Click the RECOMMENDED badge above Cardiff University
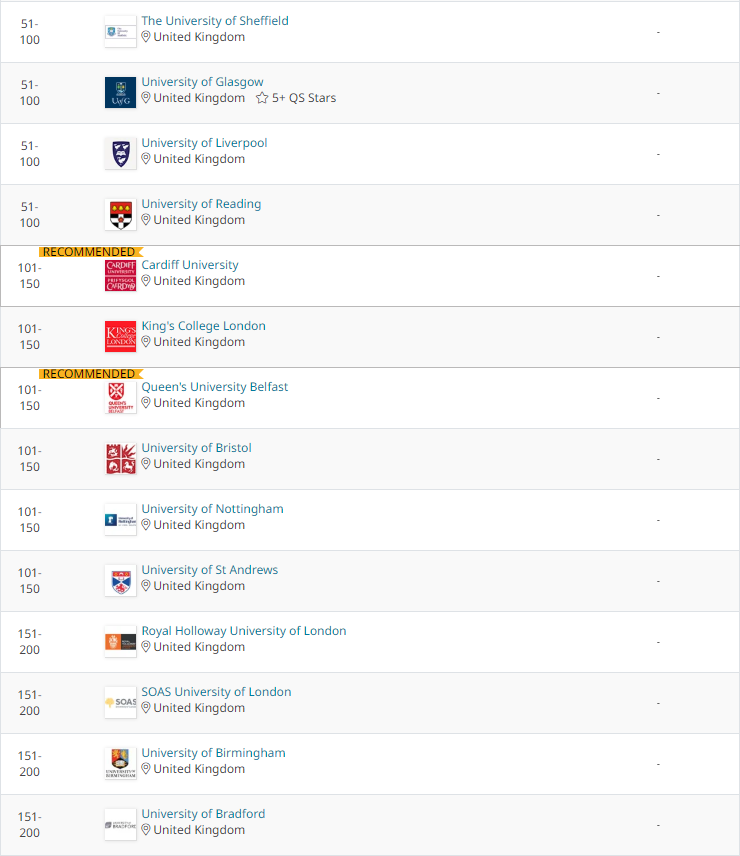 coord(91,252)
